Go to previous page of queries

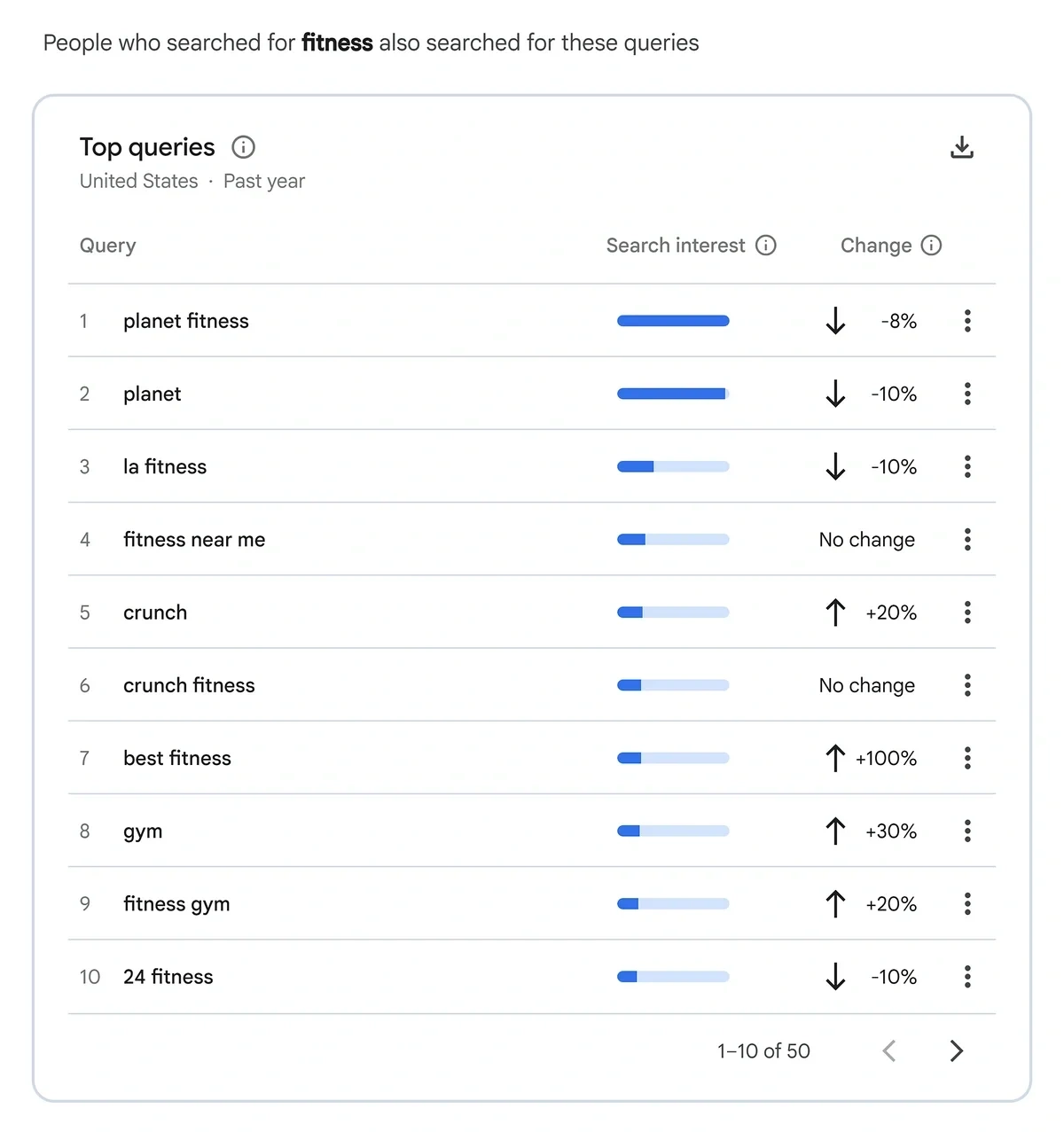(x=889, y=1051)
